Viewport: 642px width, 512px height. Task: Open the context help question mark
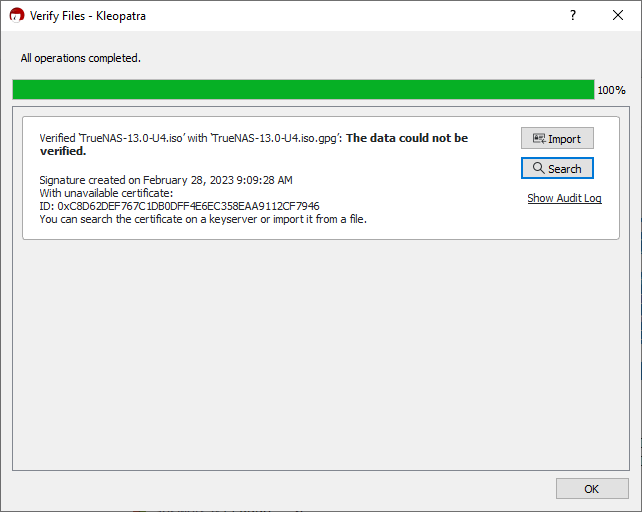[573, 16]
